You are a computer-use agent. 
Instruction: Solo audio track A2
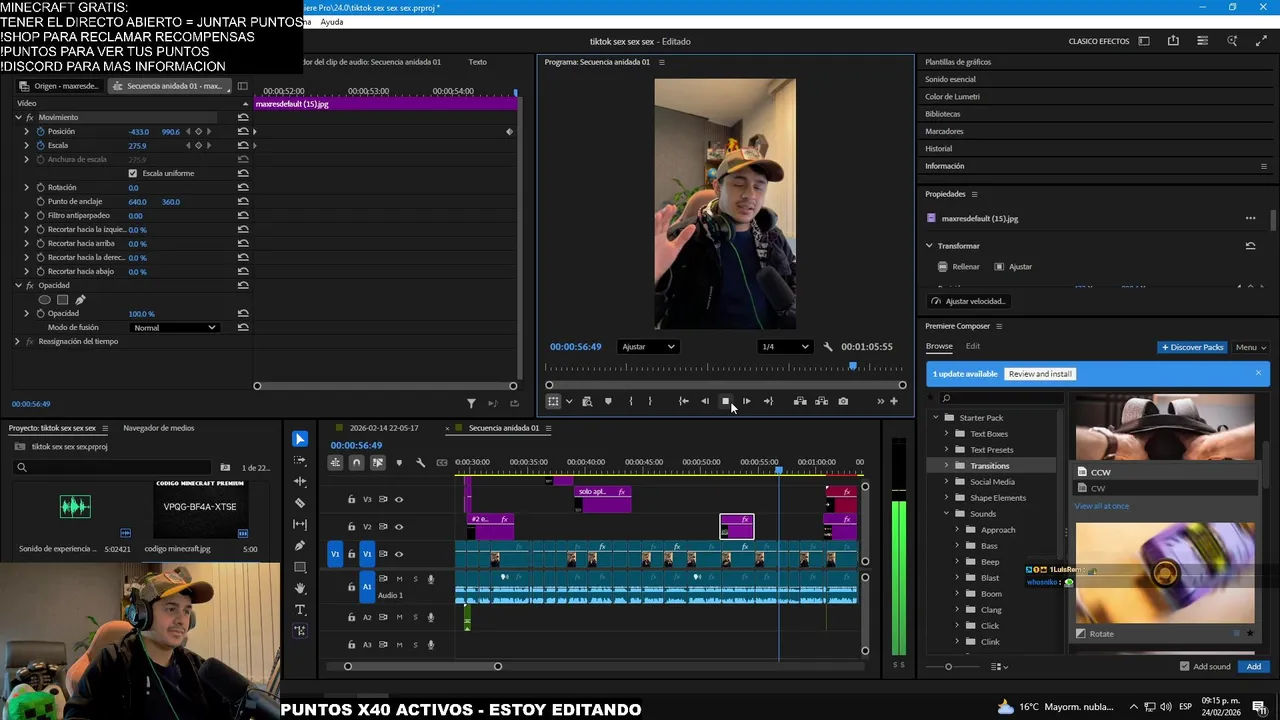tap(415, 617)
